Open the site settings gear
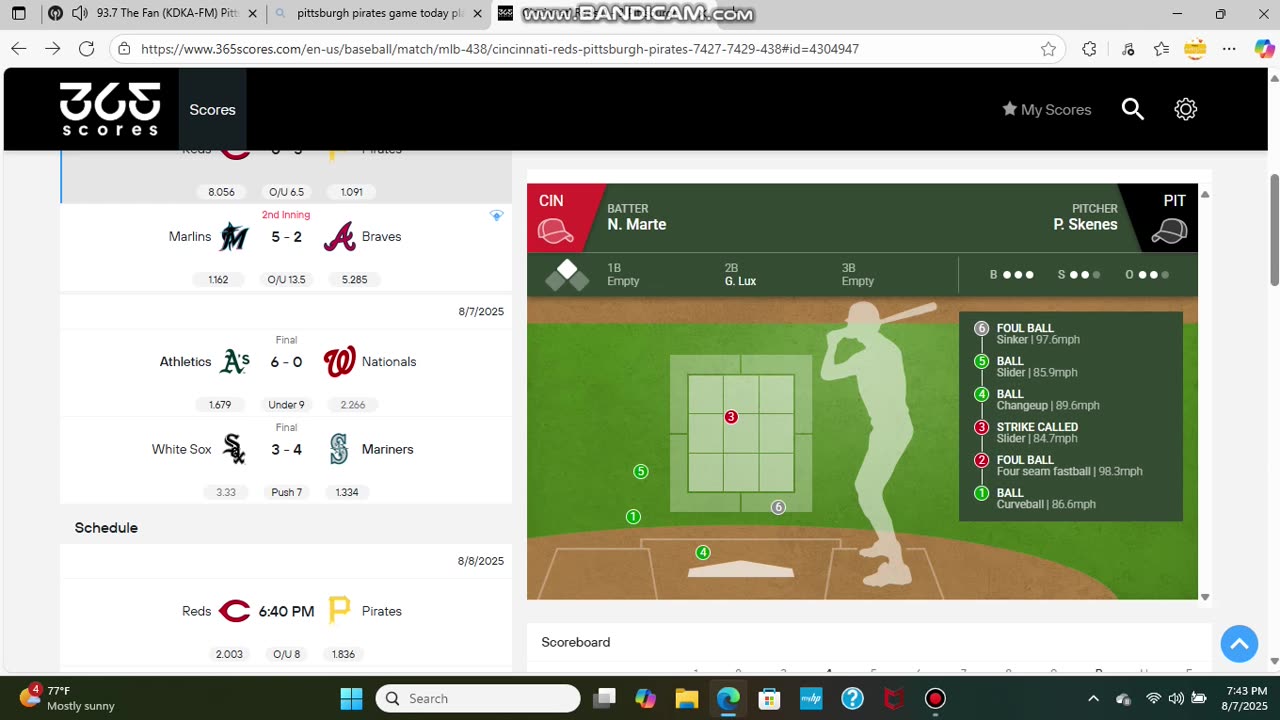This screenshot has height=720, width=1280. (x=1186, y=109)
